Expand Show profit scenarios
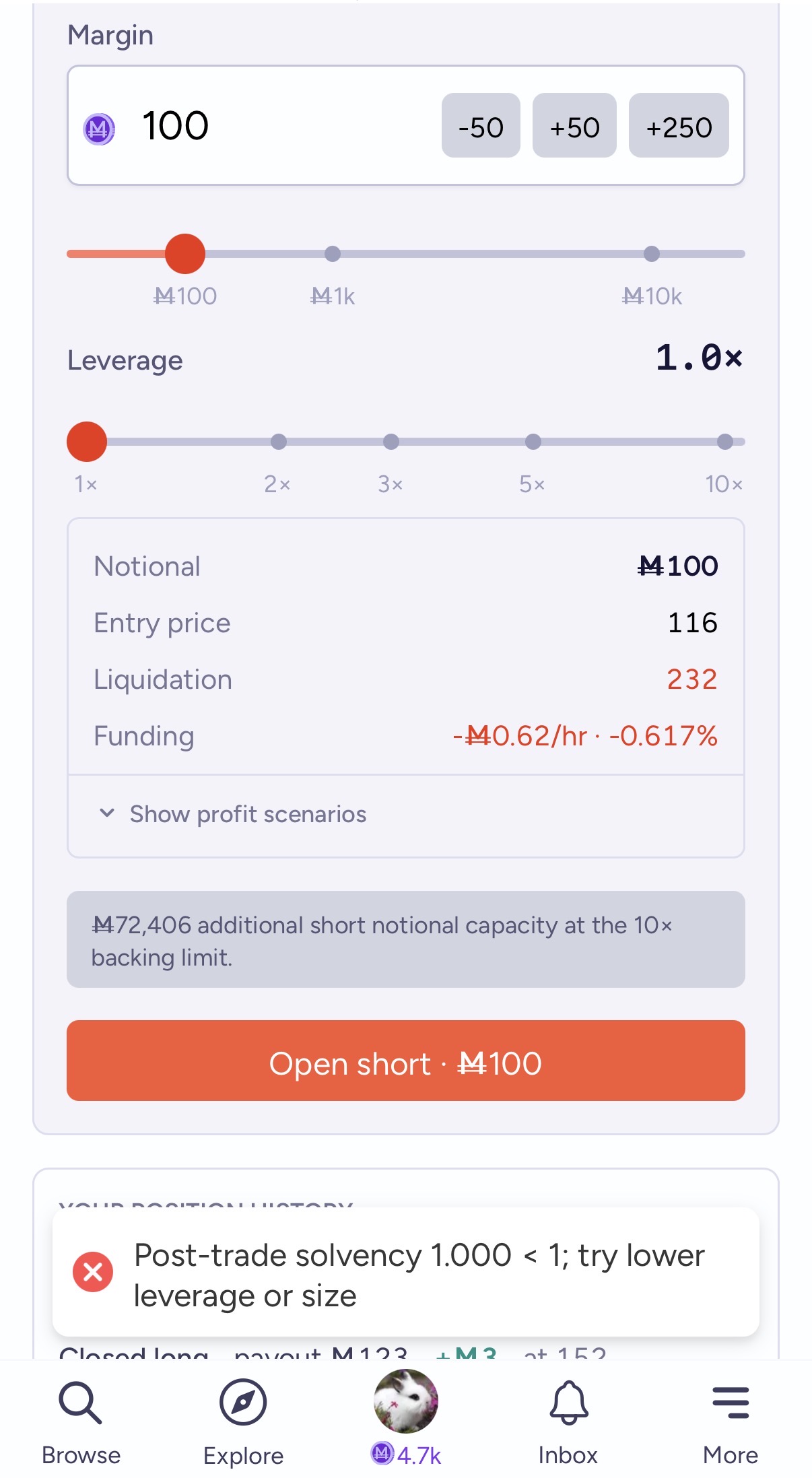 click(x=248, y=814)
